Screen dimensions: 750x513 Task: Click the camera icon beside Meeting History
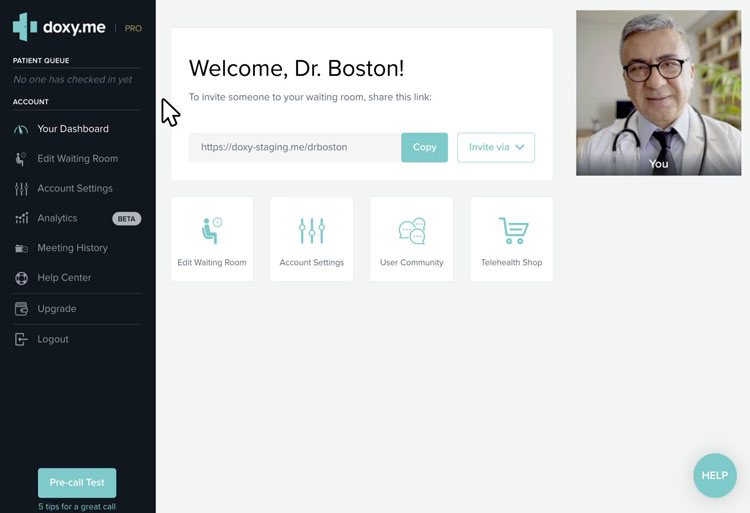point(22,249)
